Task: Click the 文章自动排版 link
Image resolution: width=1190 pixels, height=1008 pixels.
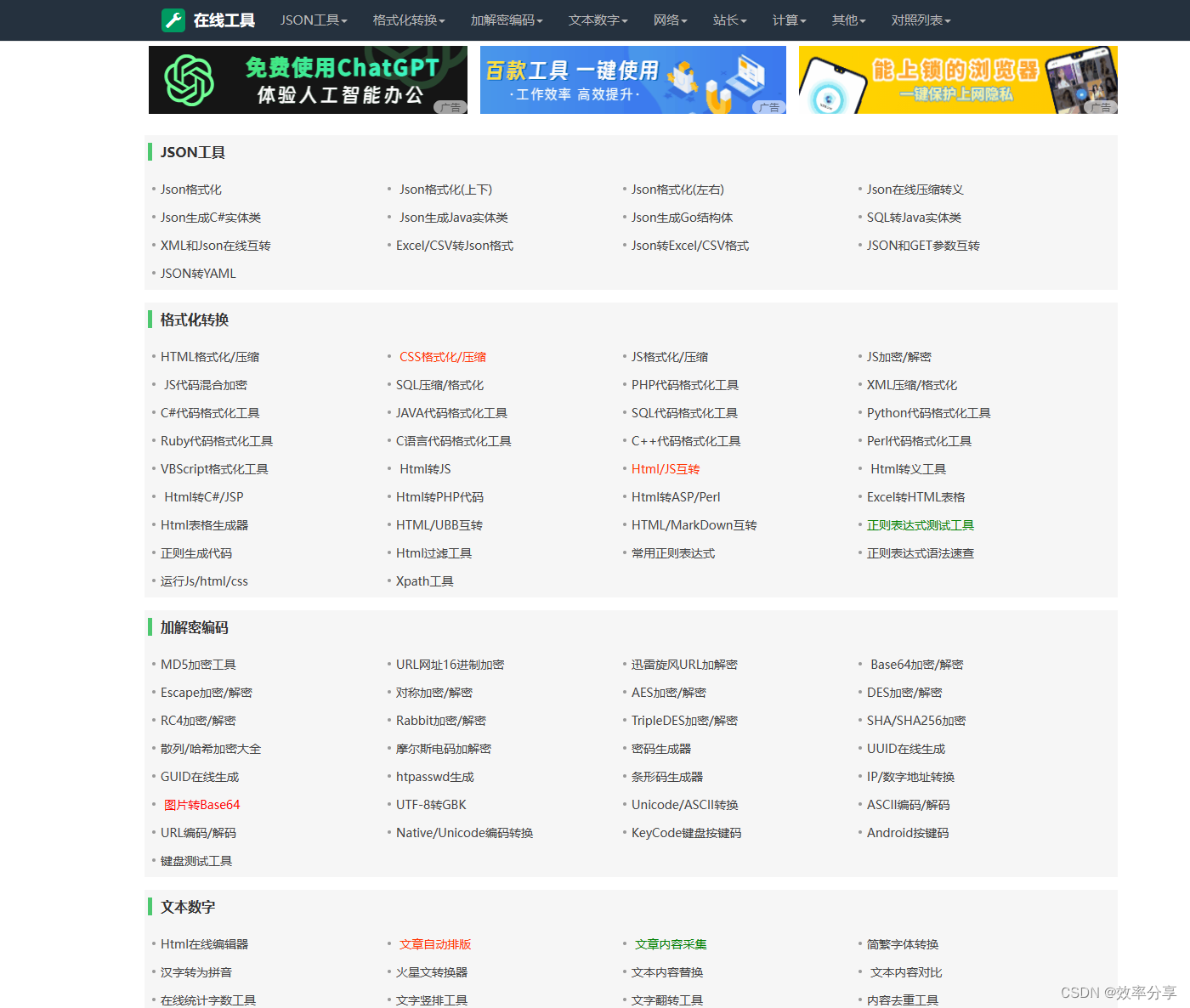Action: pyautogui.click(x=436, y=943)
